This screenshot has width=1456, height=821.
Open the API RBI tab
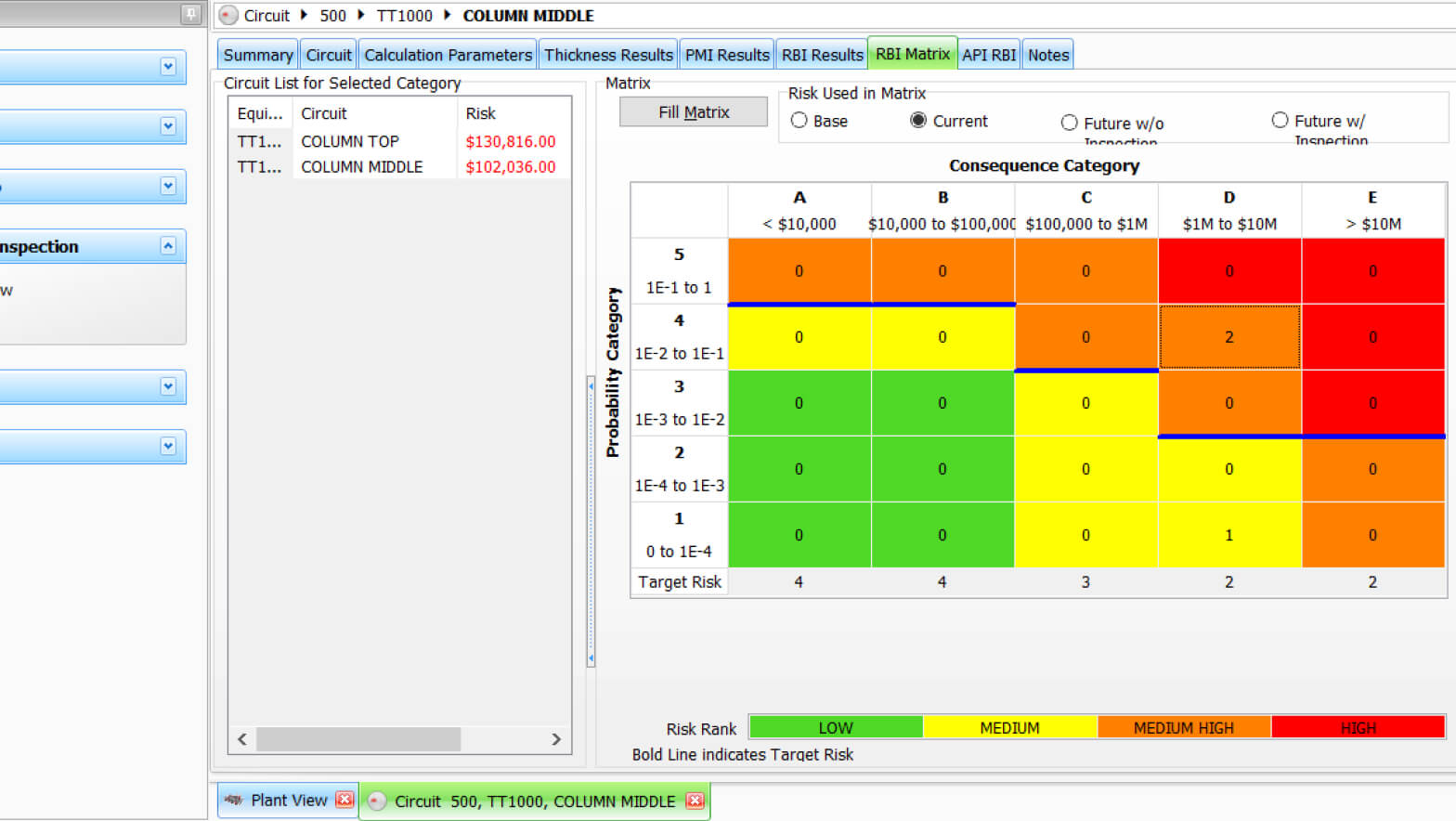tap(988, 55)
